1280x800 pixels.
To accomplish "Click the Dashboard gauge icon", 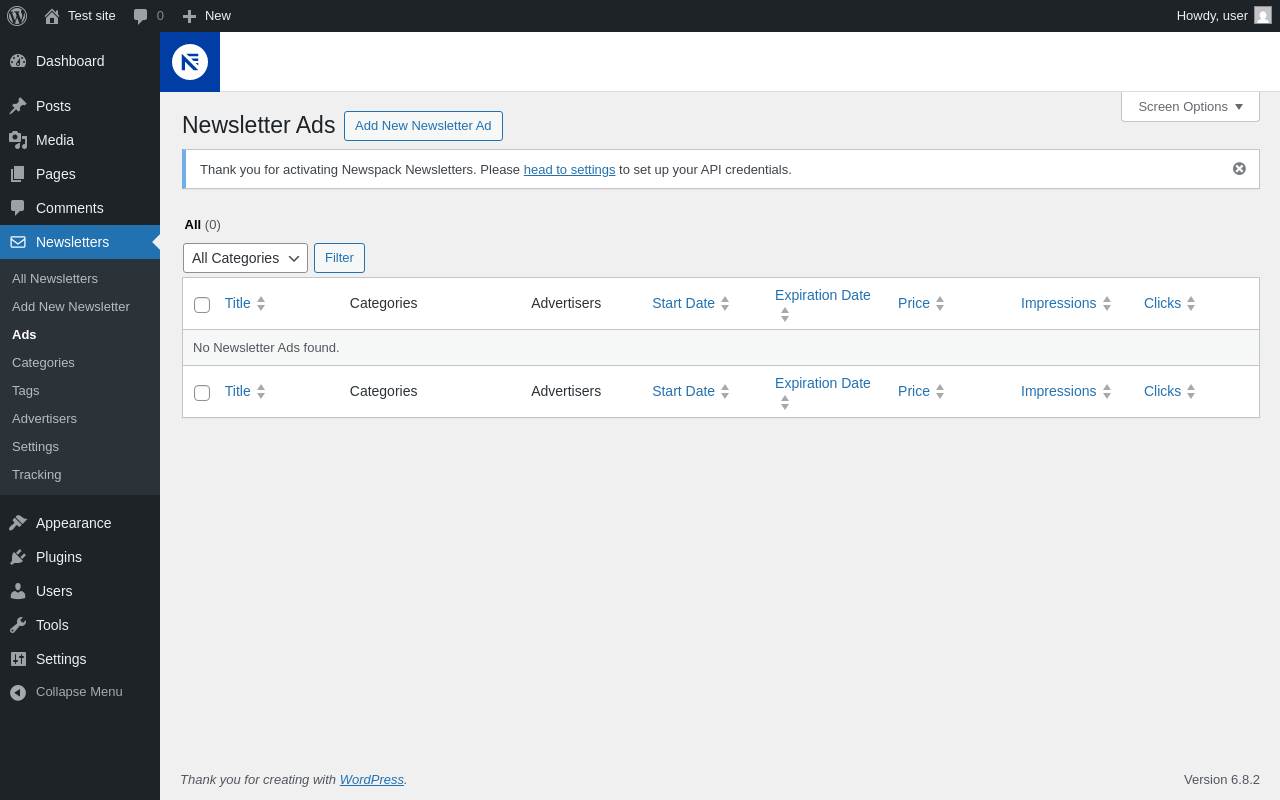I will (x=18, y=61).
